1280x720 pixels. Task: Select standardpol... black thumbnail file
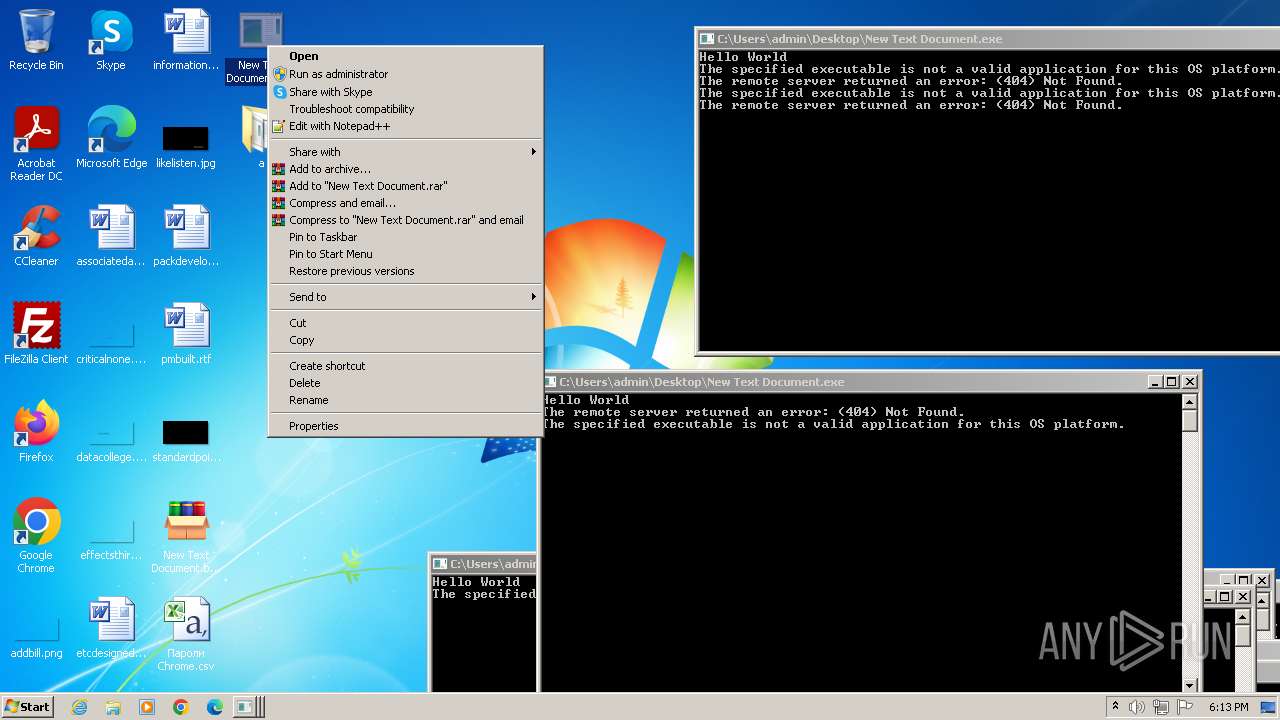186,440
